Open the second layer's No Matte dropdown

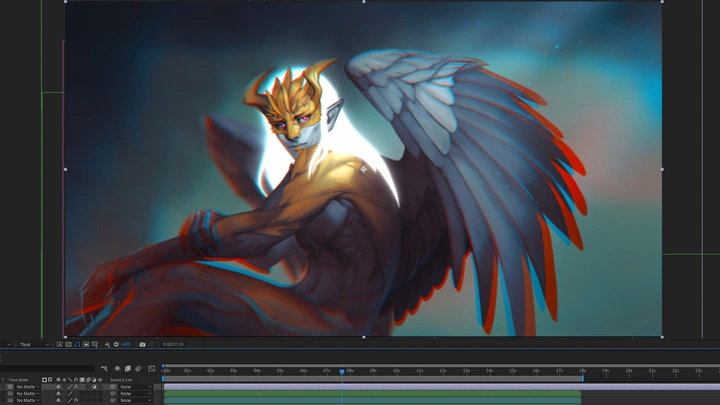pyautogui.click(x=28, y=394)
